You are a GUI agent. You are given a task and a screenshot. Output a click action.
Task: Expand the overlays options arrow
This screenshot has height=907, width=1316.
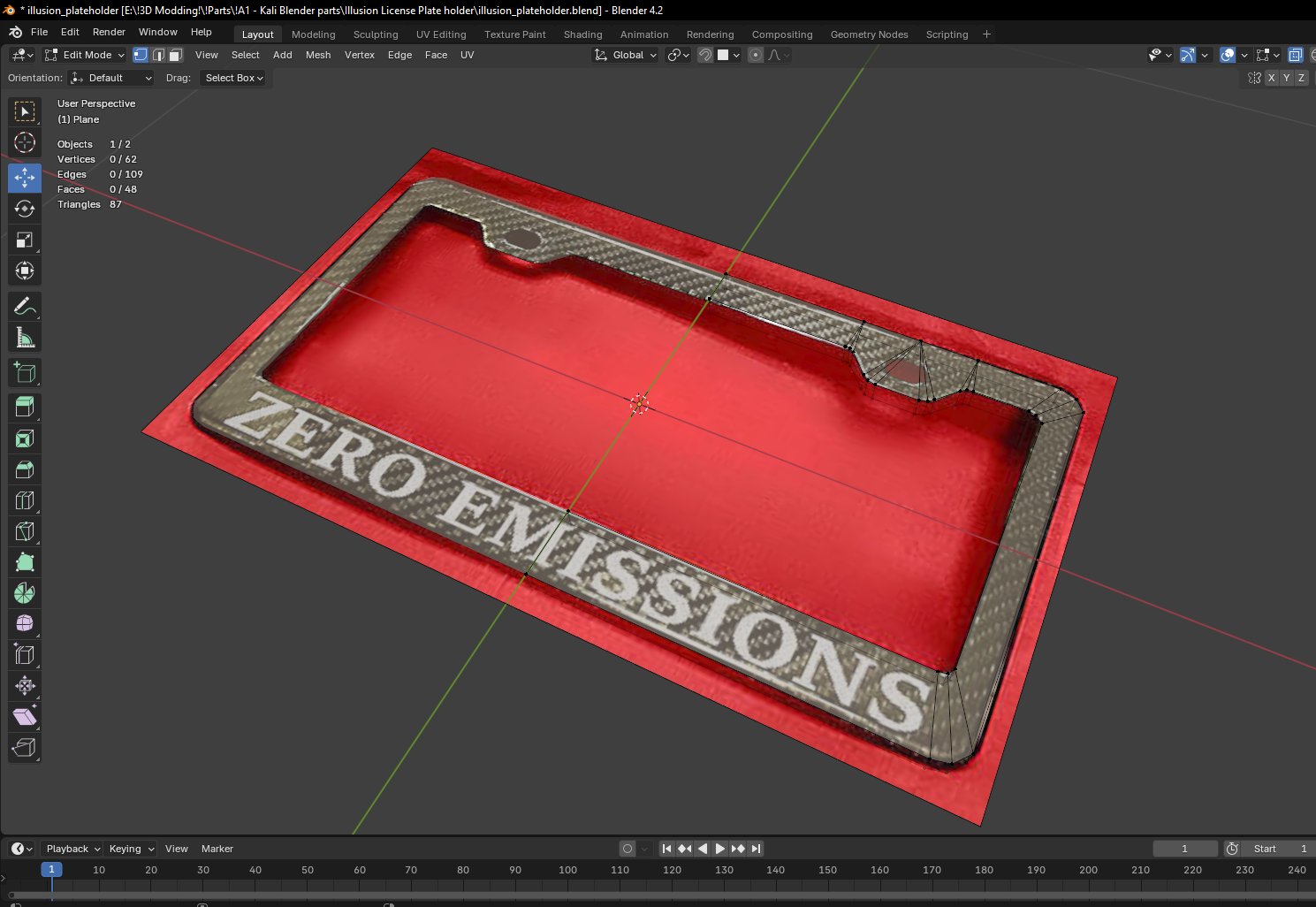pyautogui.click(x=1244, y=55)
